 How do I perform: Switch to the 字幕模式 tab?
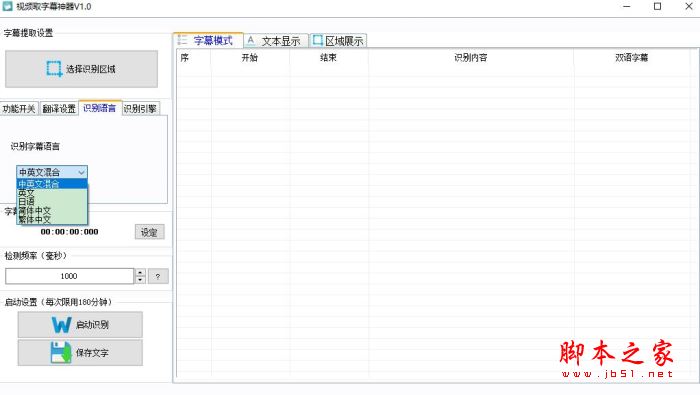tap(208, 41)
